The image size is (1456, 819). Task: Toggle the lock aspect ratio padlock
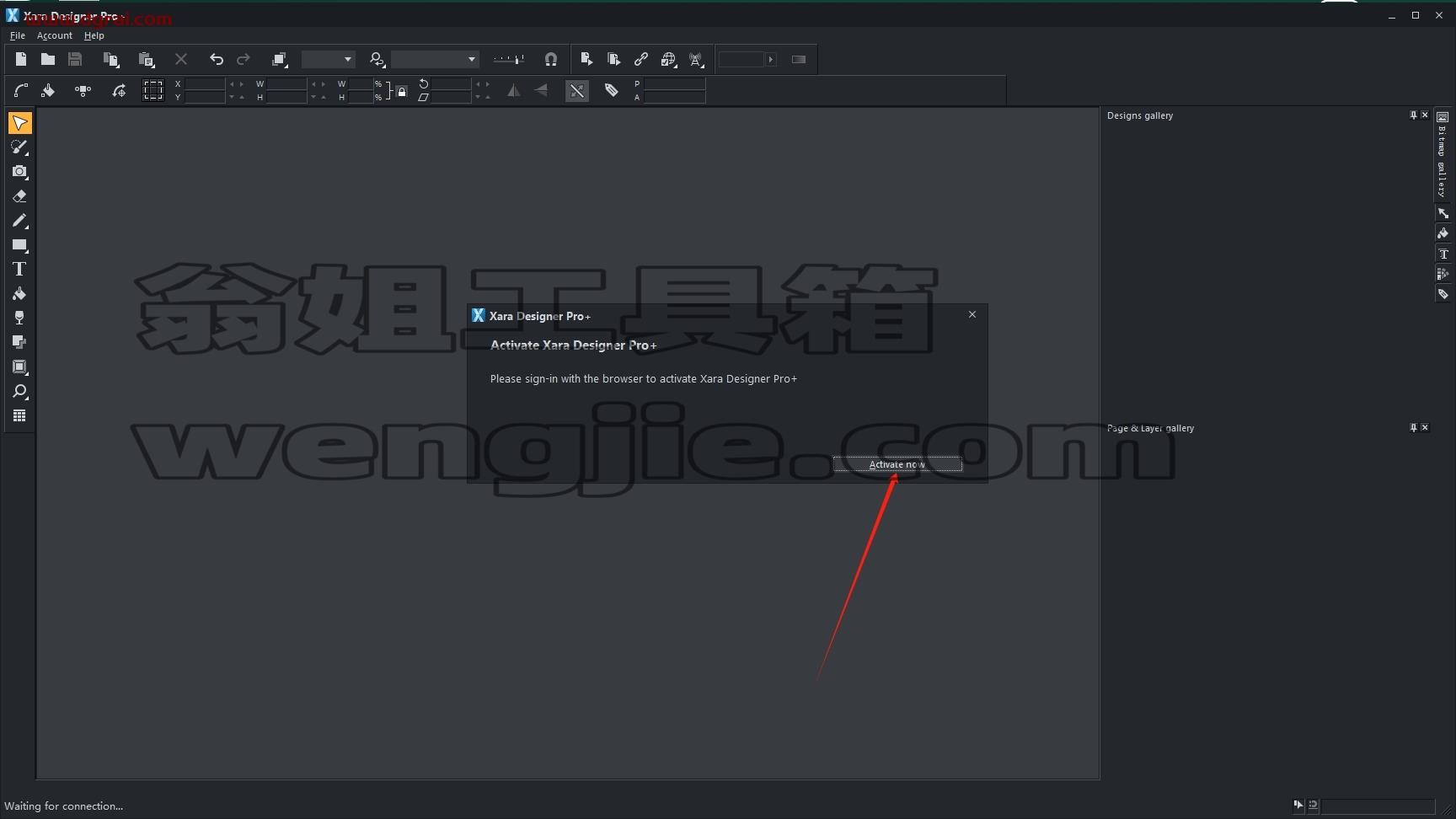point(402,91)
